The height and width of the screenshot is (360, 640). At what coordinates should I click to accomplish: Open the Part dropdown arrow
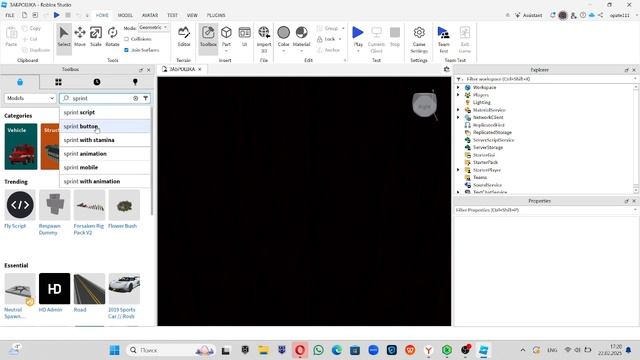(x=226, y=51)
